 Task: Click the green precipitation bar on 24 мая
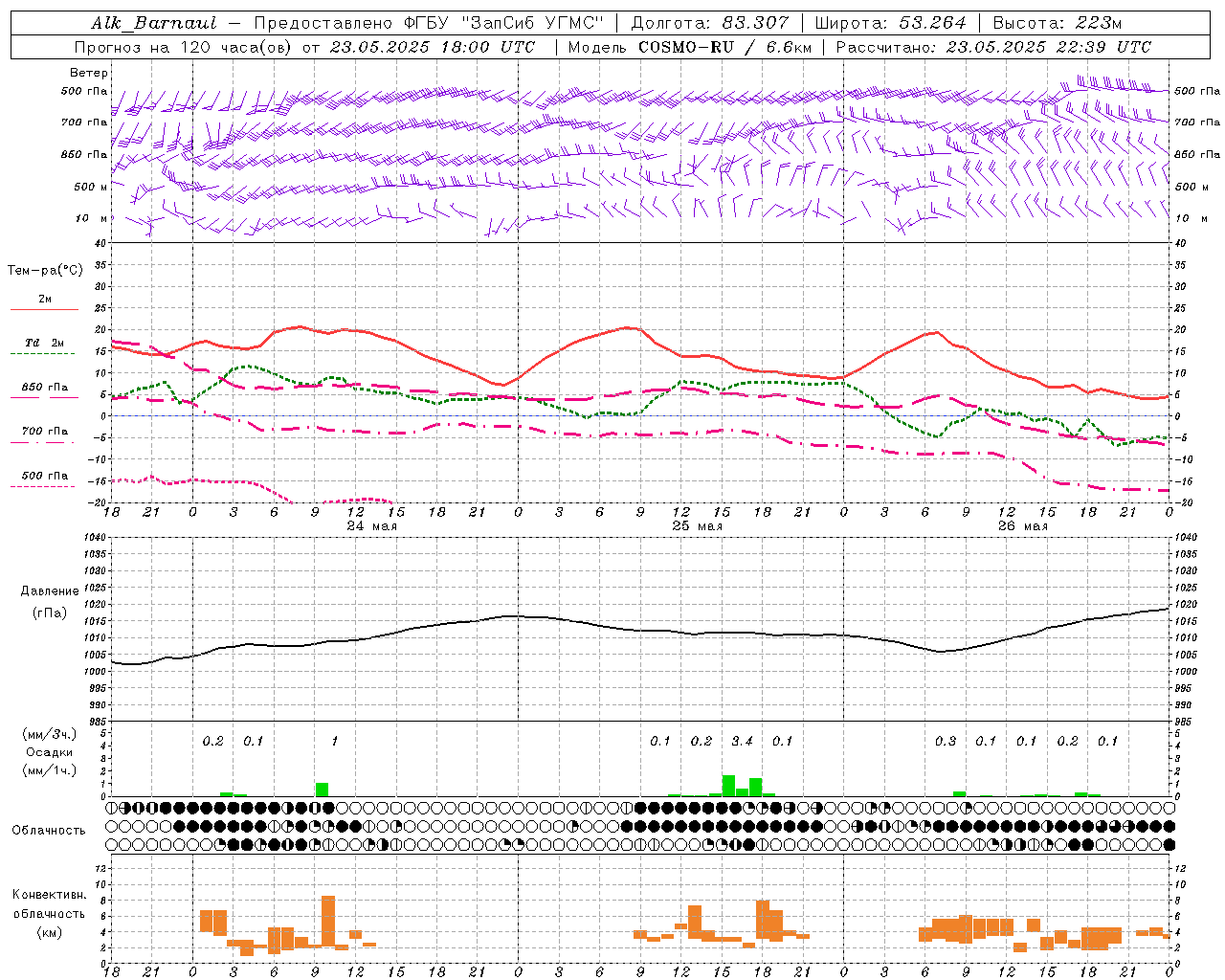[322, 790]
